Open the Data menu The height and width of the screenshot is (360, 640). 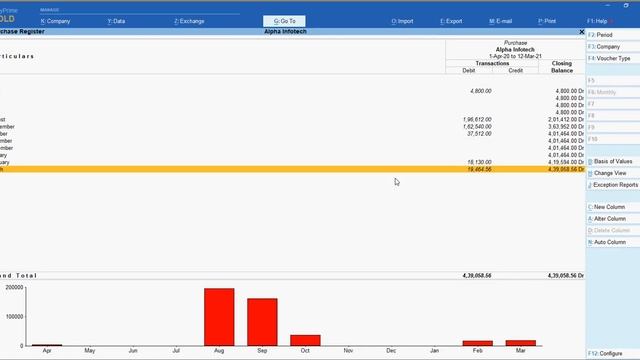pyautogui.click(x=116, y=21)
